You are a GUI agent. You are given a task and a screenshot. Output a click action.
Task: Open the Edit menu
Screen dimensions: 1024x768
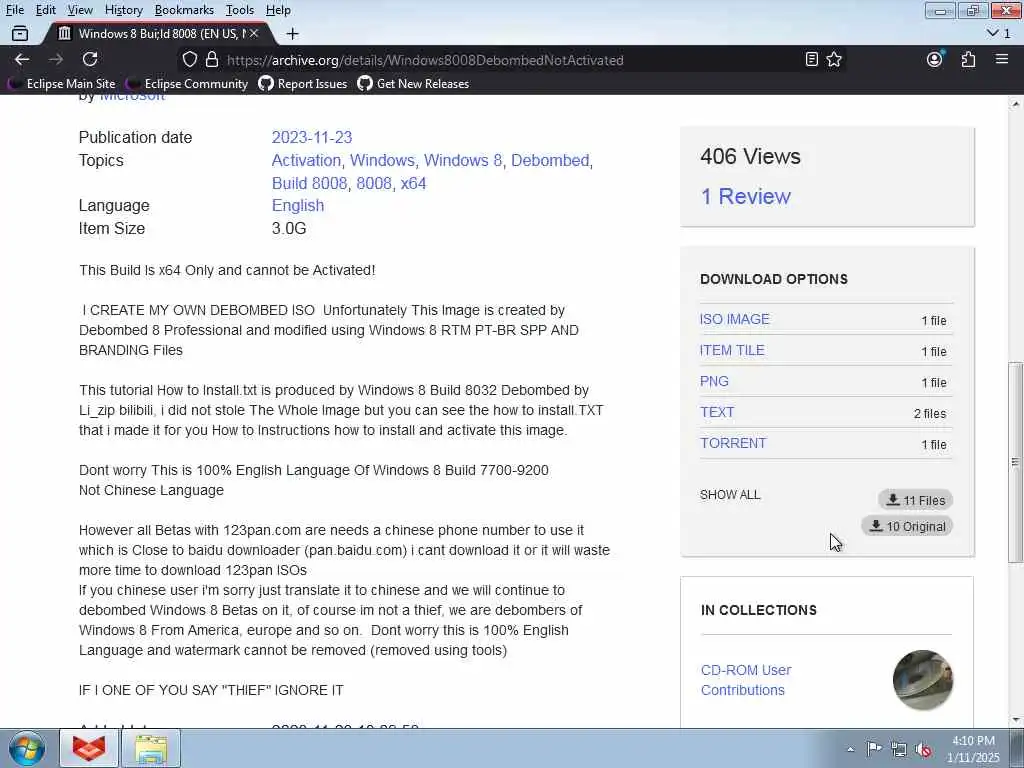[x=45, y=10]
